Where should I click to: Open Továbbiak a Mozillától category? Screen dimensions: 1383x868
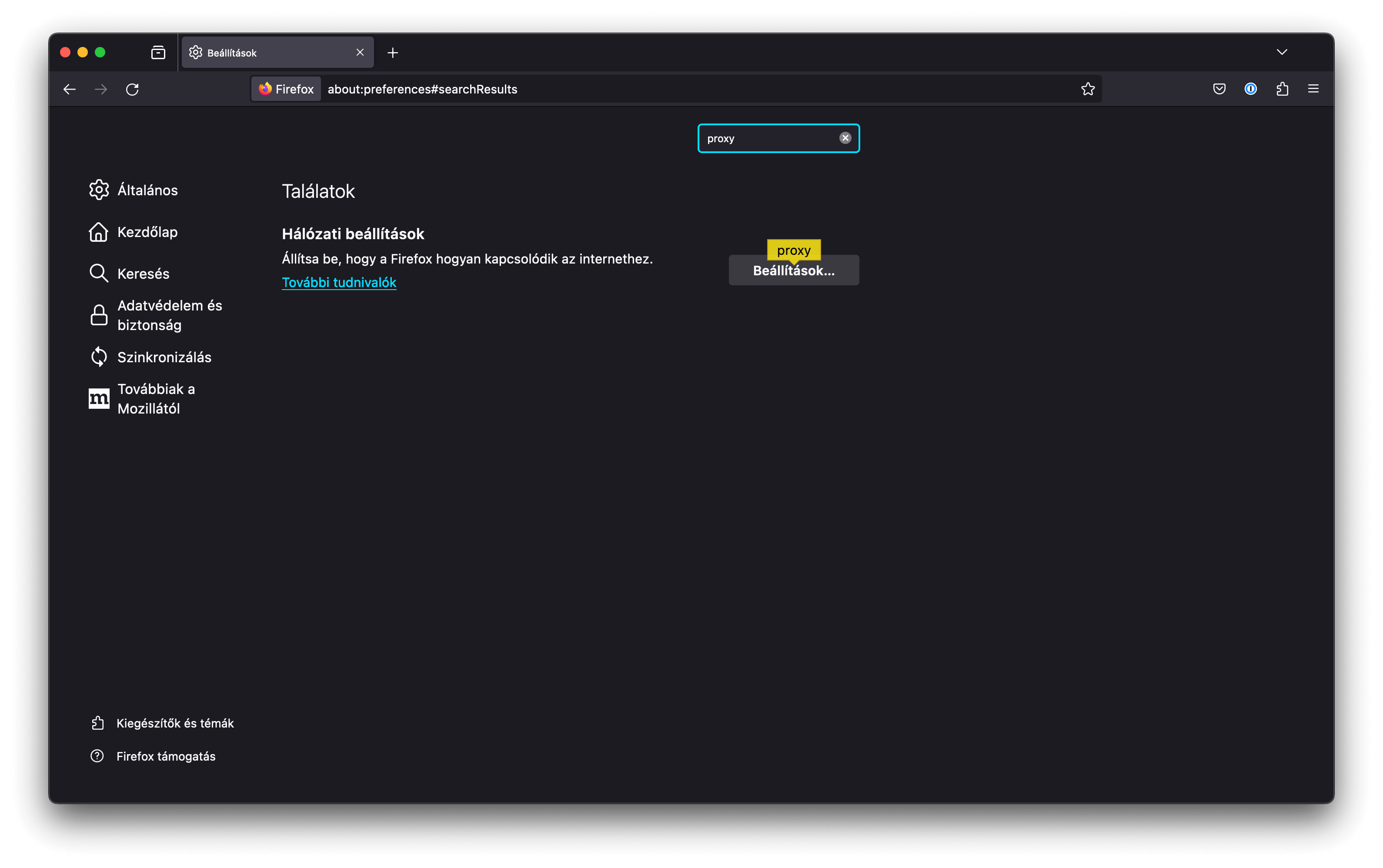tap(142, 398)
